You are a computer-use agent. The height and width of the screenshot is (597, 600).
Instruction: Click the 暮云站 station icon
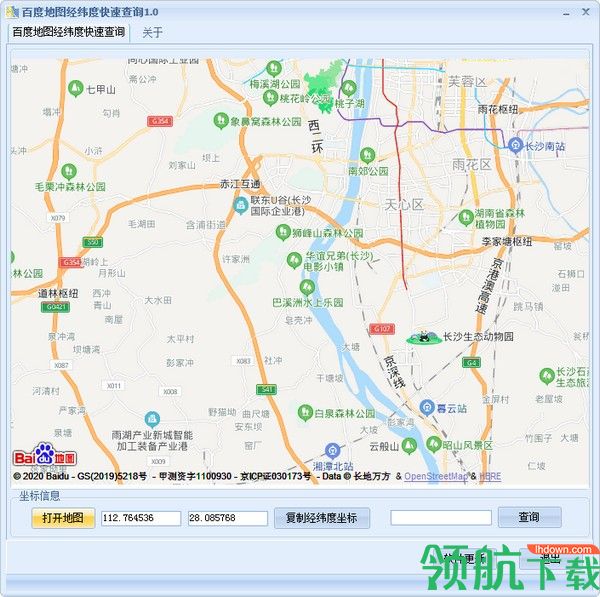[x=427, y=408]
